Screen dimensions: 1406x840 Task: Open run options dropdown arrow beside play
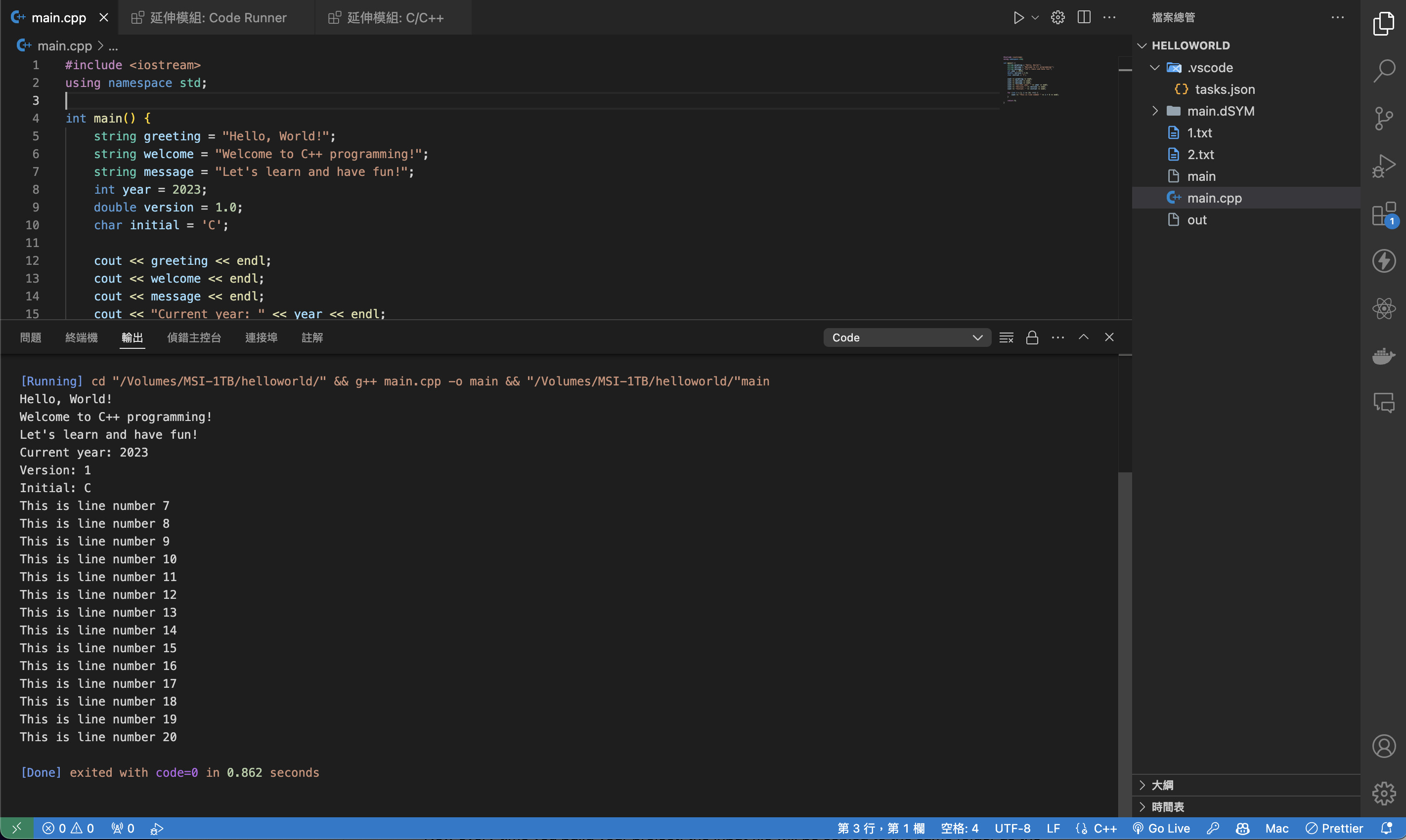1035,18
